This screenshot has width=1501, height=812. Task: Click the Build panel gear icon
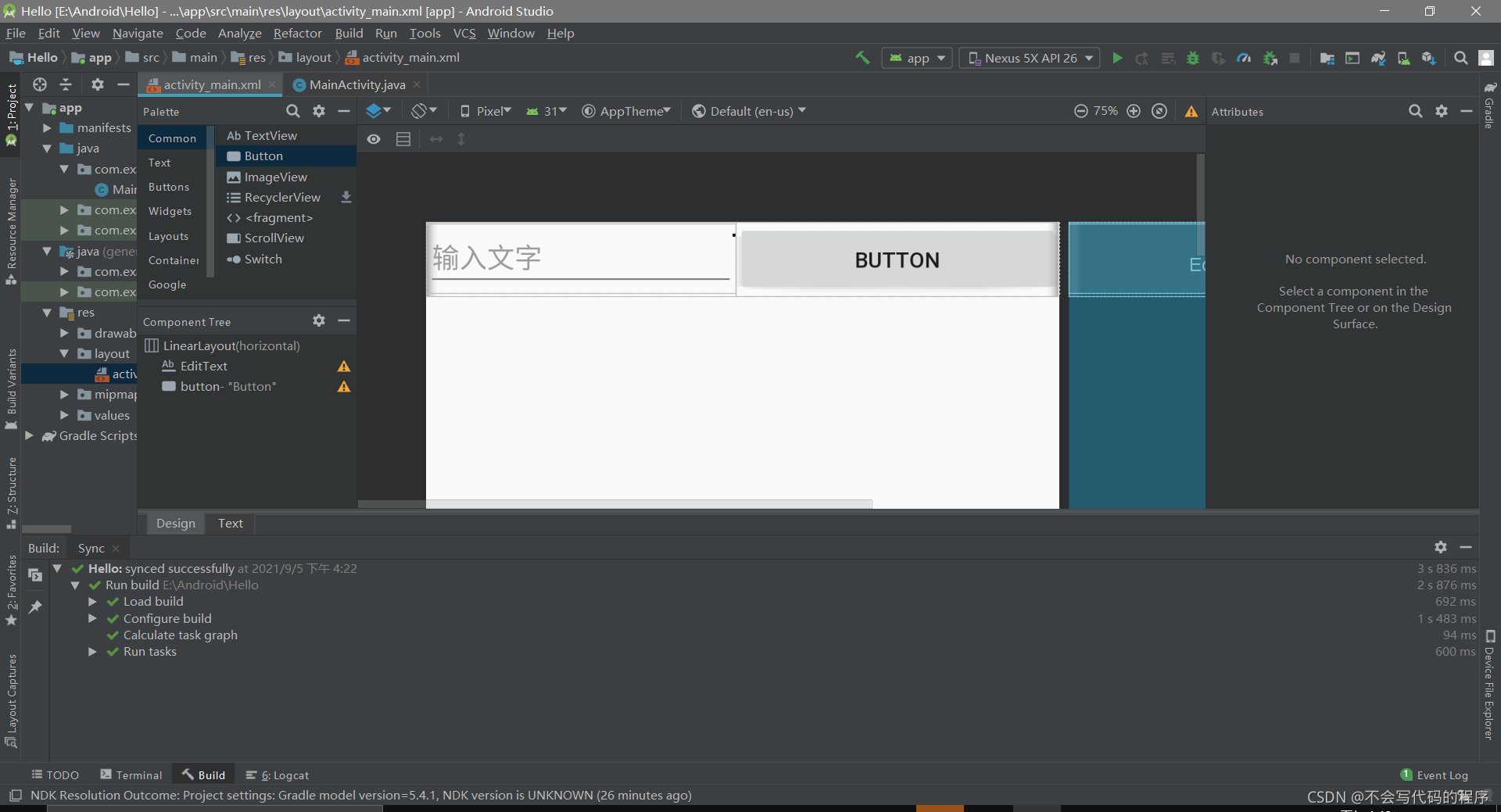[x=1441, y=547]
